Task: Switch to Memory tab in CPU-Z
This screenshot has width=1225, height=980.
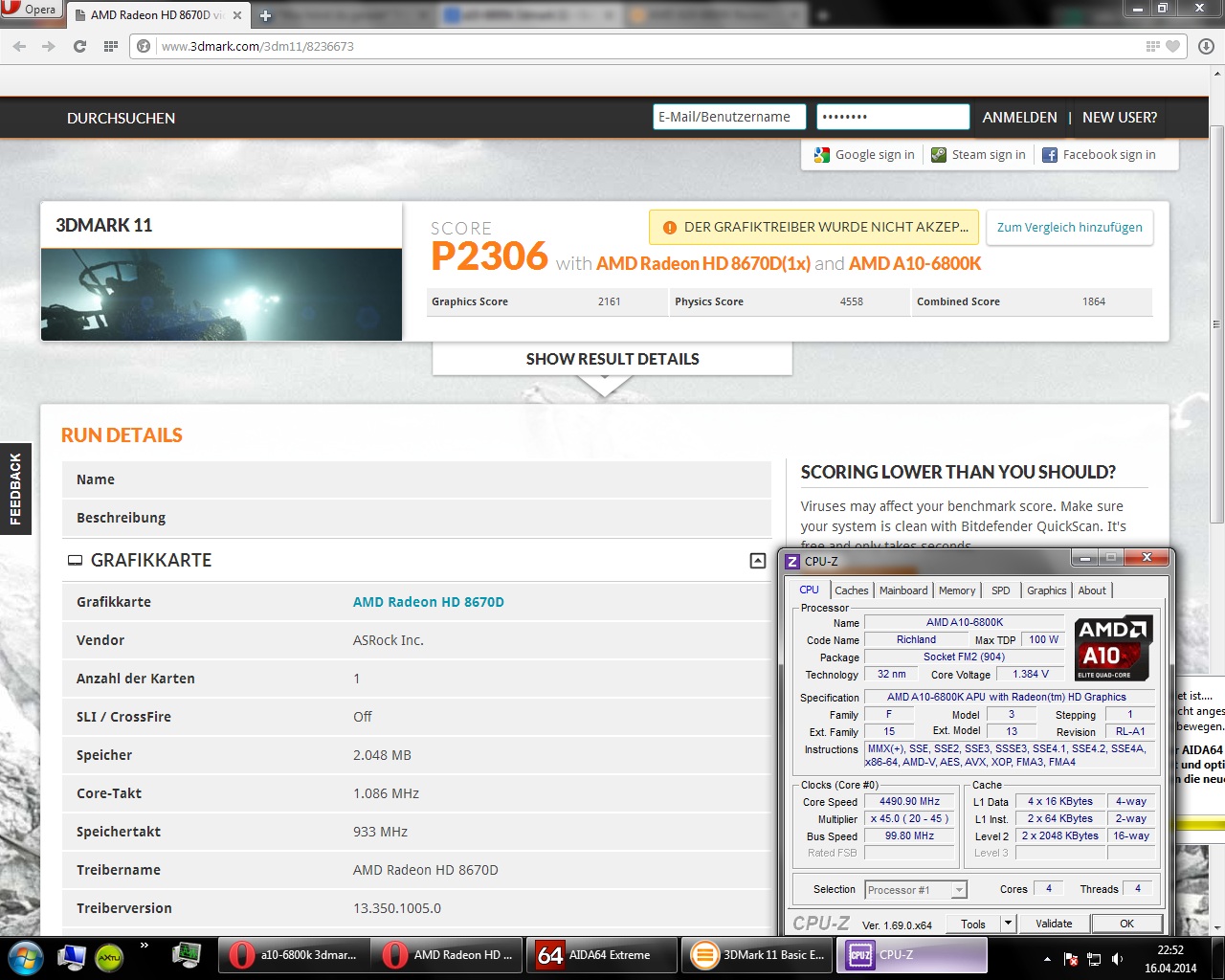Action: [957, 590]
